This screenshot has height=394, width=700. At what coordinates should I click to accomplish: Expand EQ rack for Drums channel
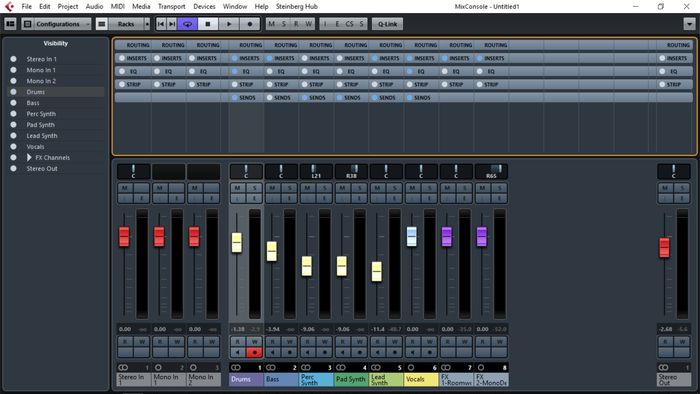coord(246,71)
